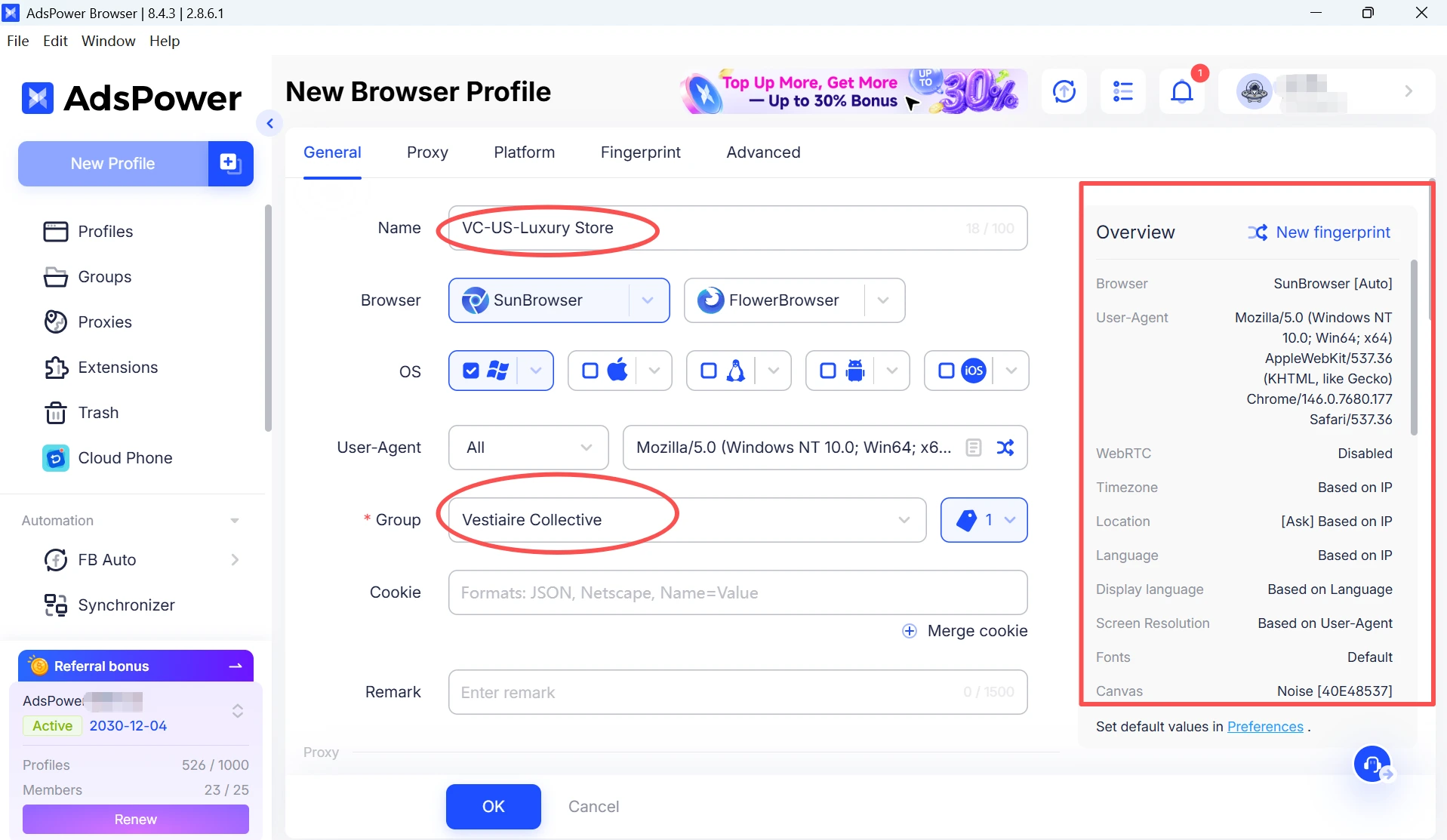Click the Overview panel scrollbar

tap(1414, 347)
